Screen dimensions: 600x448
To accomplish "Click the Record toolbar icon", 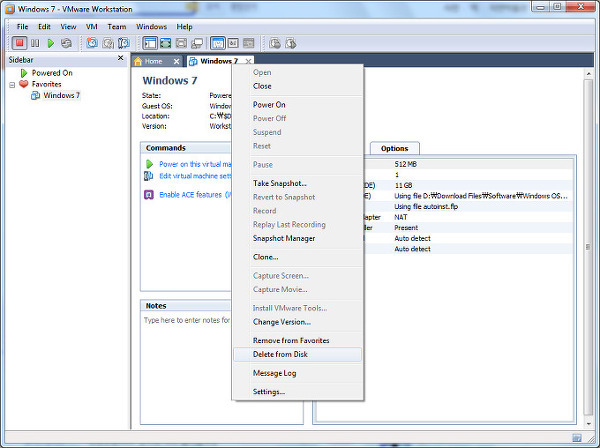I will click(275, 43).
